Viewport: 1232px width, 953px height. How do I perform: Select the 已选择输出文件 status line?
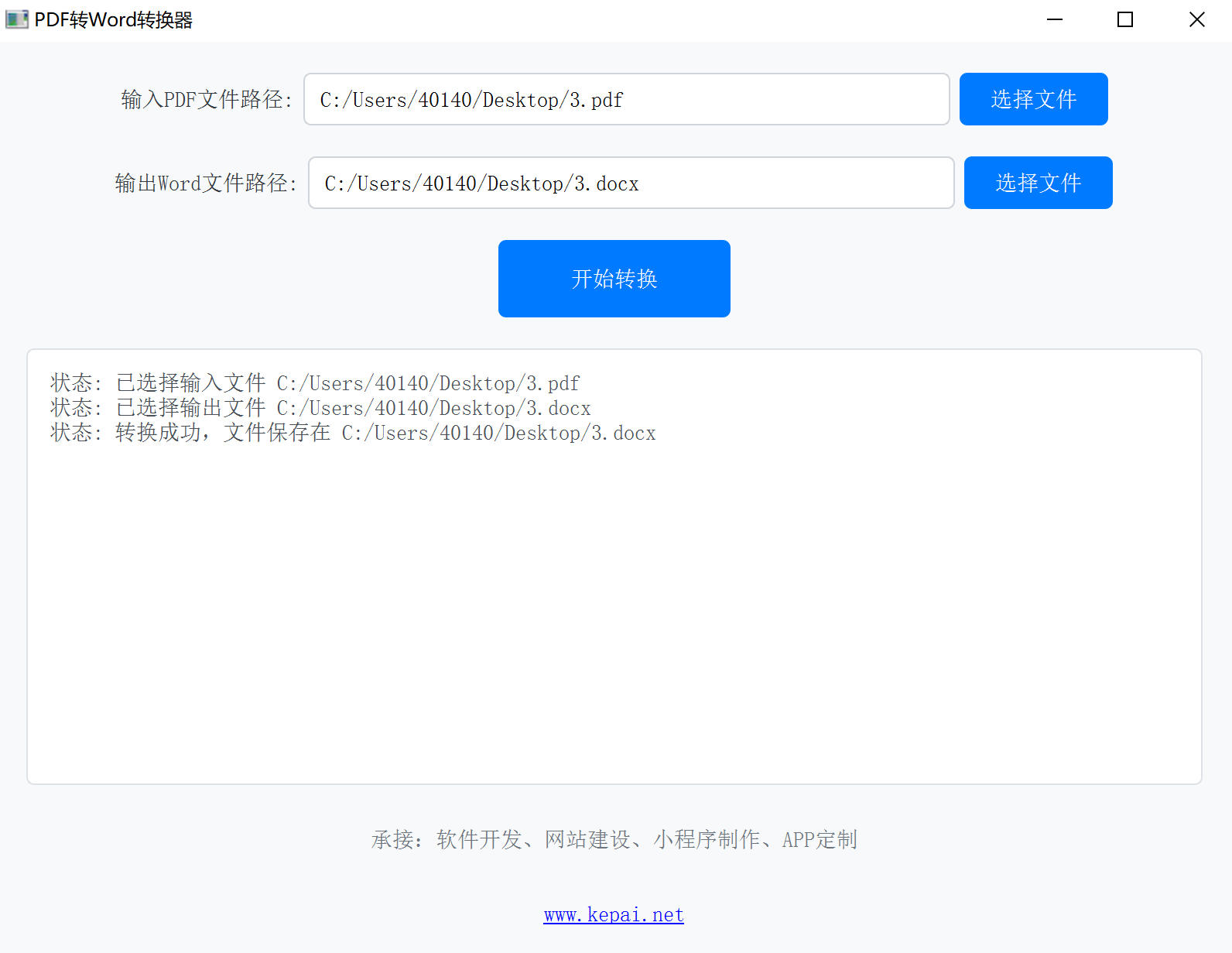pyautogui.click(x=320, y=408)
